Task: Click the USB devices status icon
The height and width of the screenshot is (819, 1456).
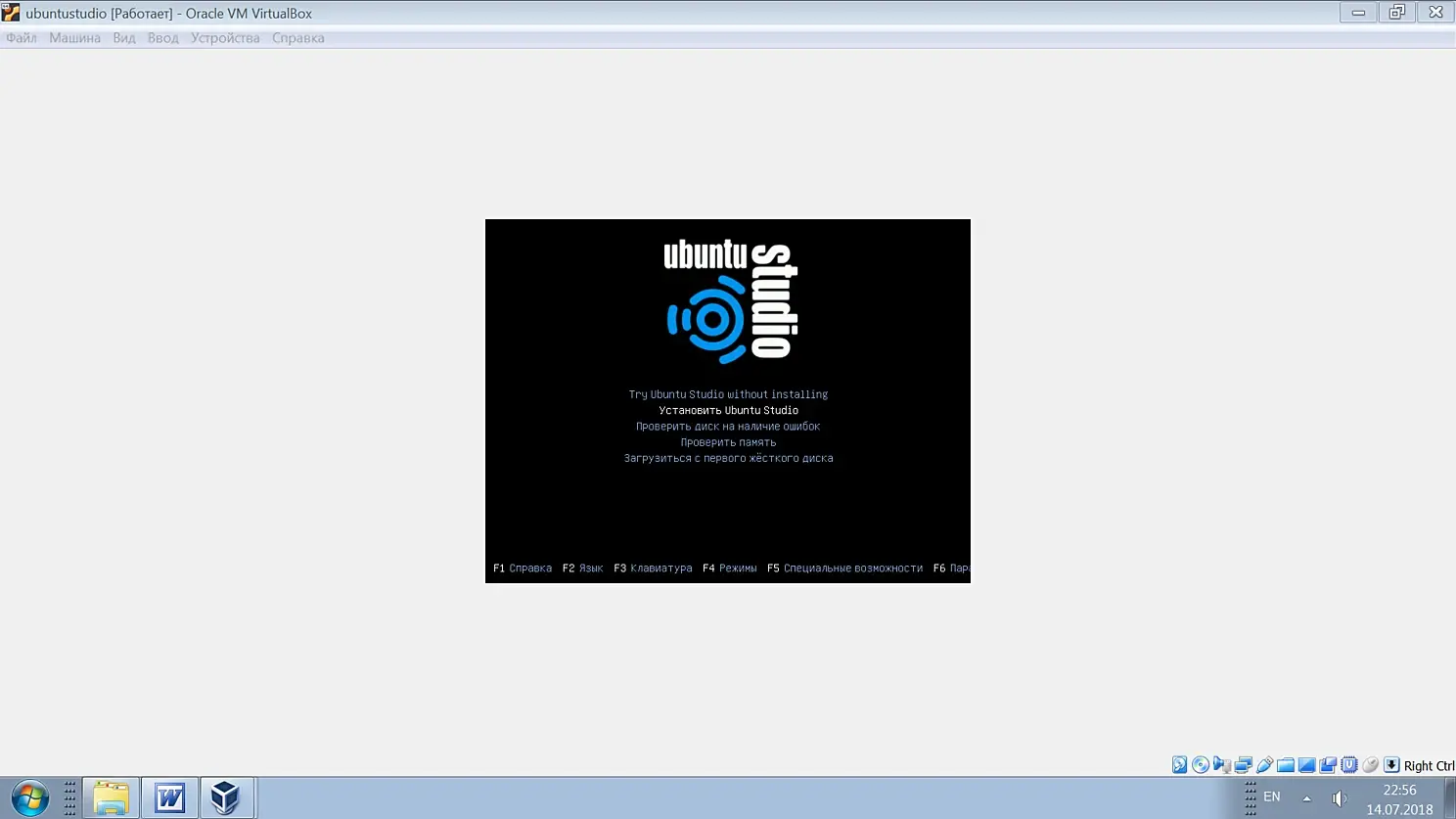Action: click(x=1265, y=765)
